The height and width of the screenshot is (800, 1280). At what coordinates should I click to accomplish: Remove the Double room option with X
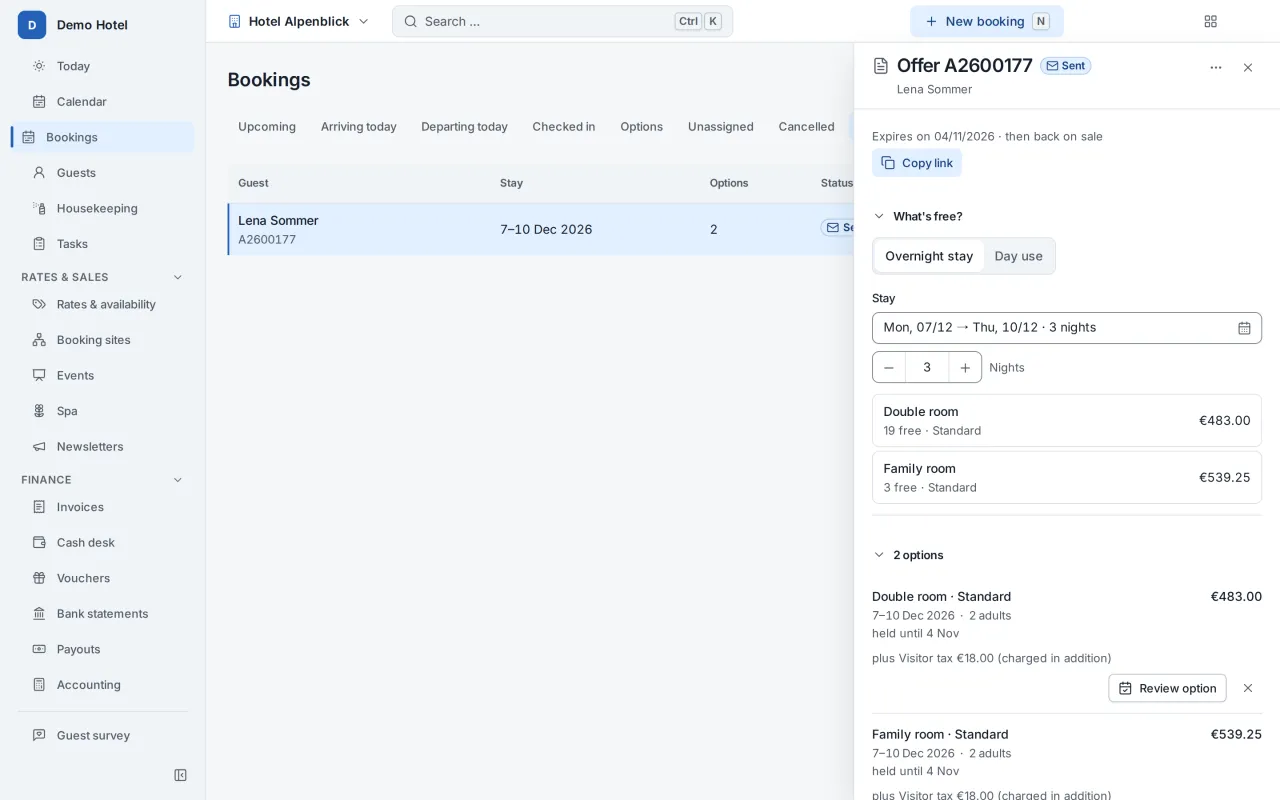pyautogui.click(x=1248, y=688)
